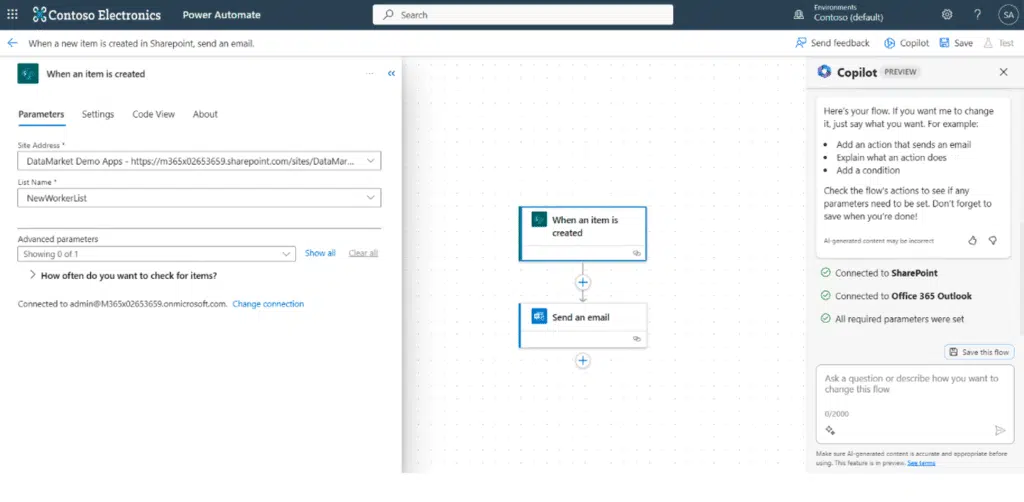Click the link icon on trigger card

[x=637, y=253]
